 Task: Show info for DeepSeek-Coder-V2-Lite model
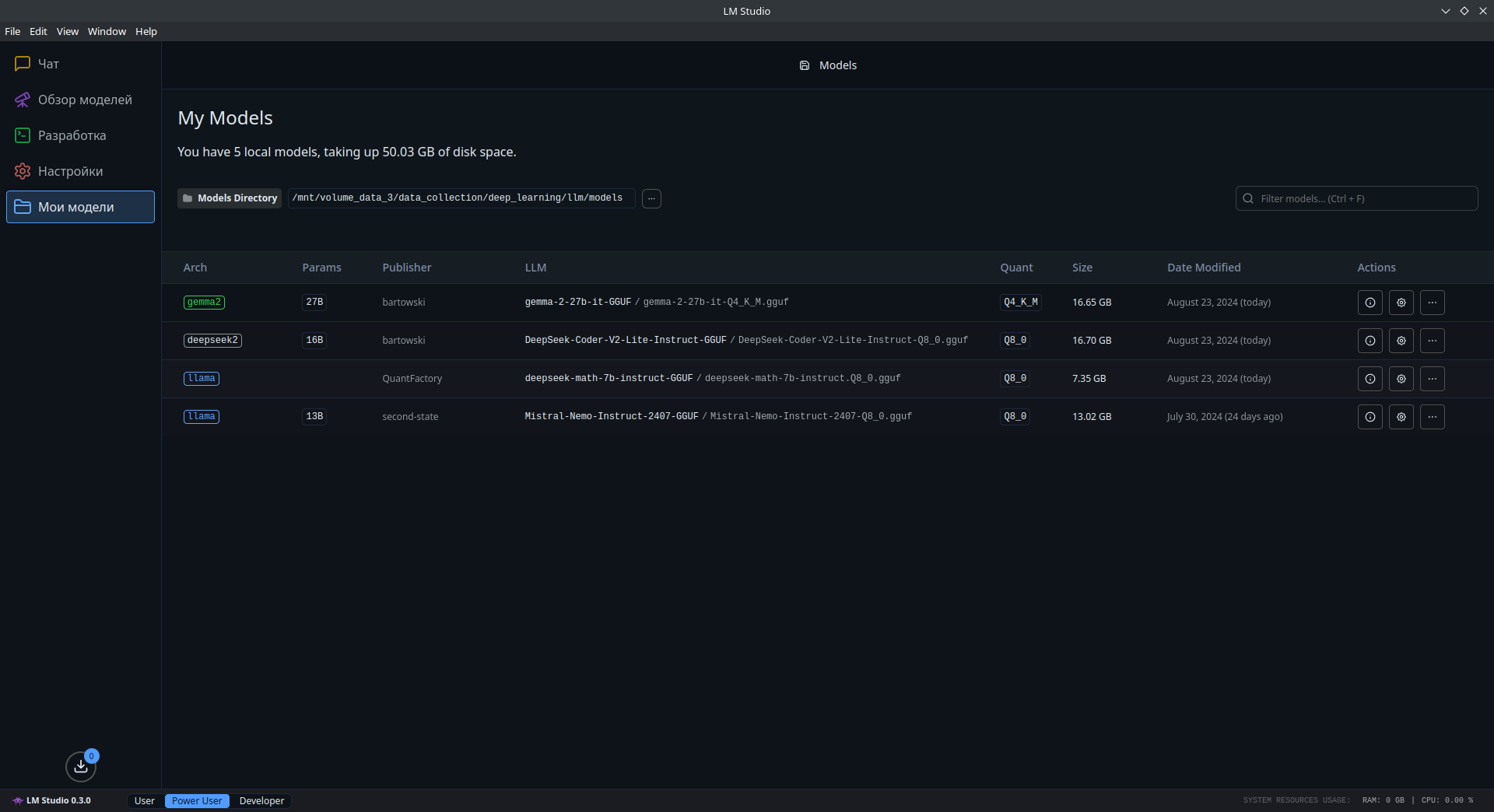1369,341
